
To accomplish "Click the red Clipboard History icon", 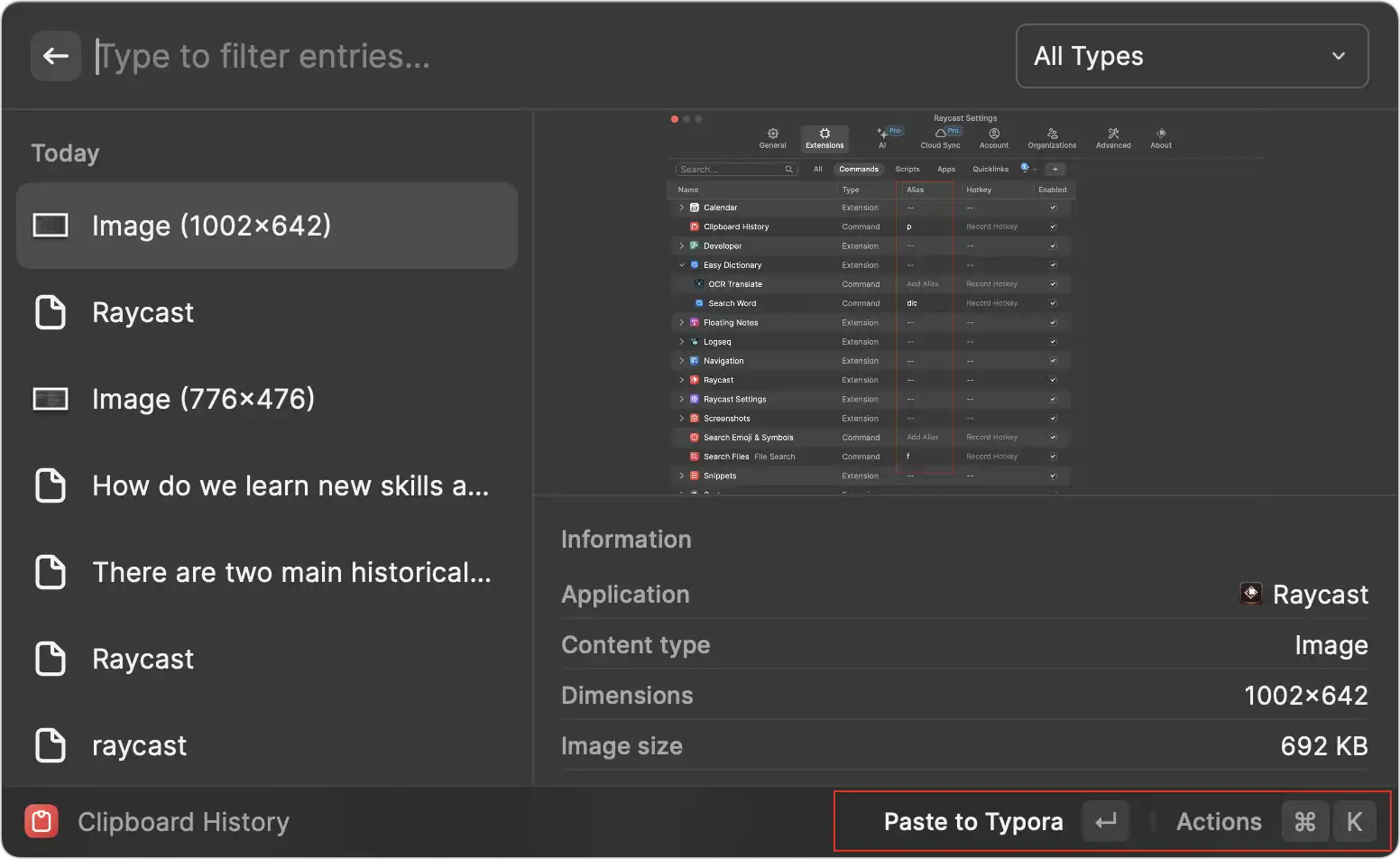I will tap(41, 821).
